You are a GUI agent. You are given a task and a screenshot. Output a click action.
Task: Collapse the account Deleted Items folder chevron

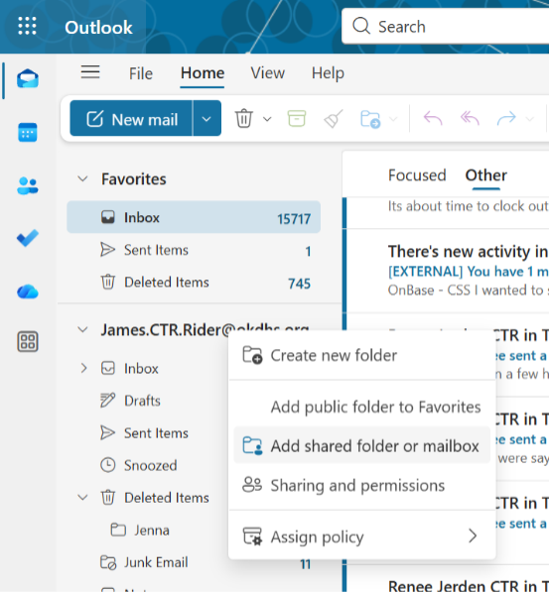coord(83,497)
